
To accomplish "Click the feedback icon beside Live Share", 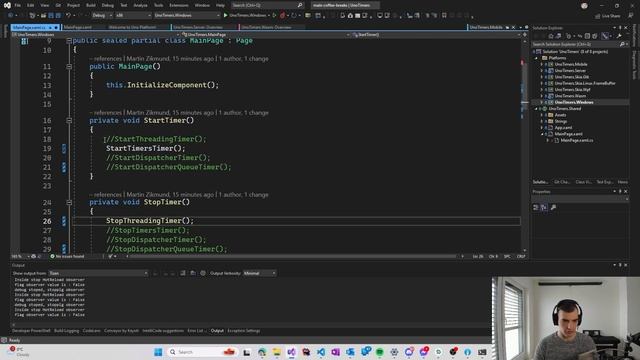I will 631,16.
